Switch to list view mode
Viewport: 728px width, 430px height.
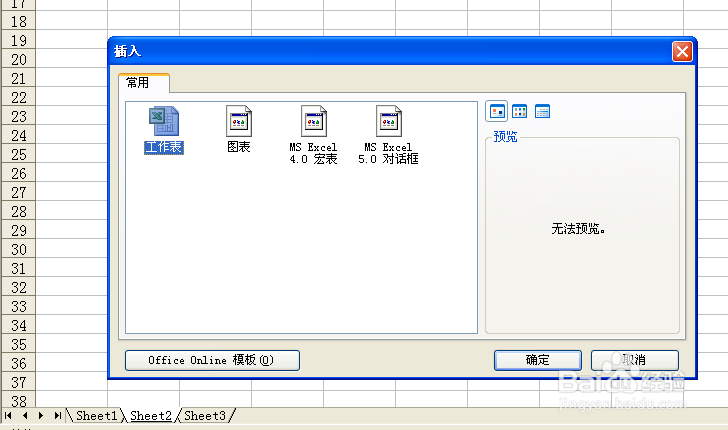tap(519, 111)
